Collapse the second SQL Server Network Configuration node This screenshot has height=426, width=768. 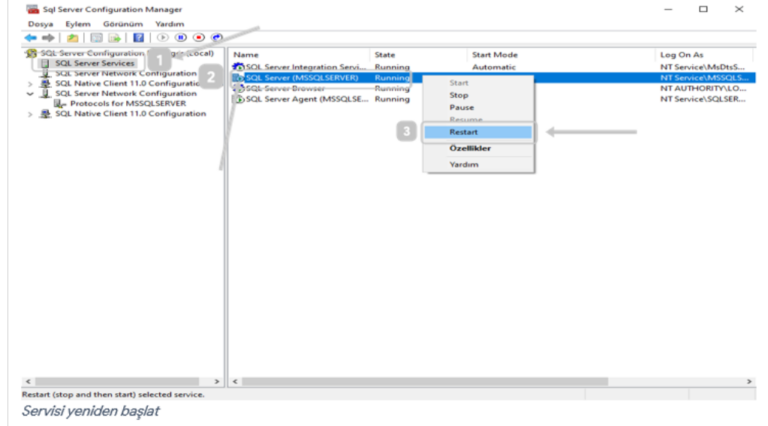pyautogui.click(x=30, y=94)
